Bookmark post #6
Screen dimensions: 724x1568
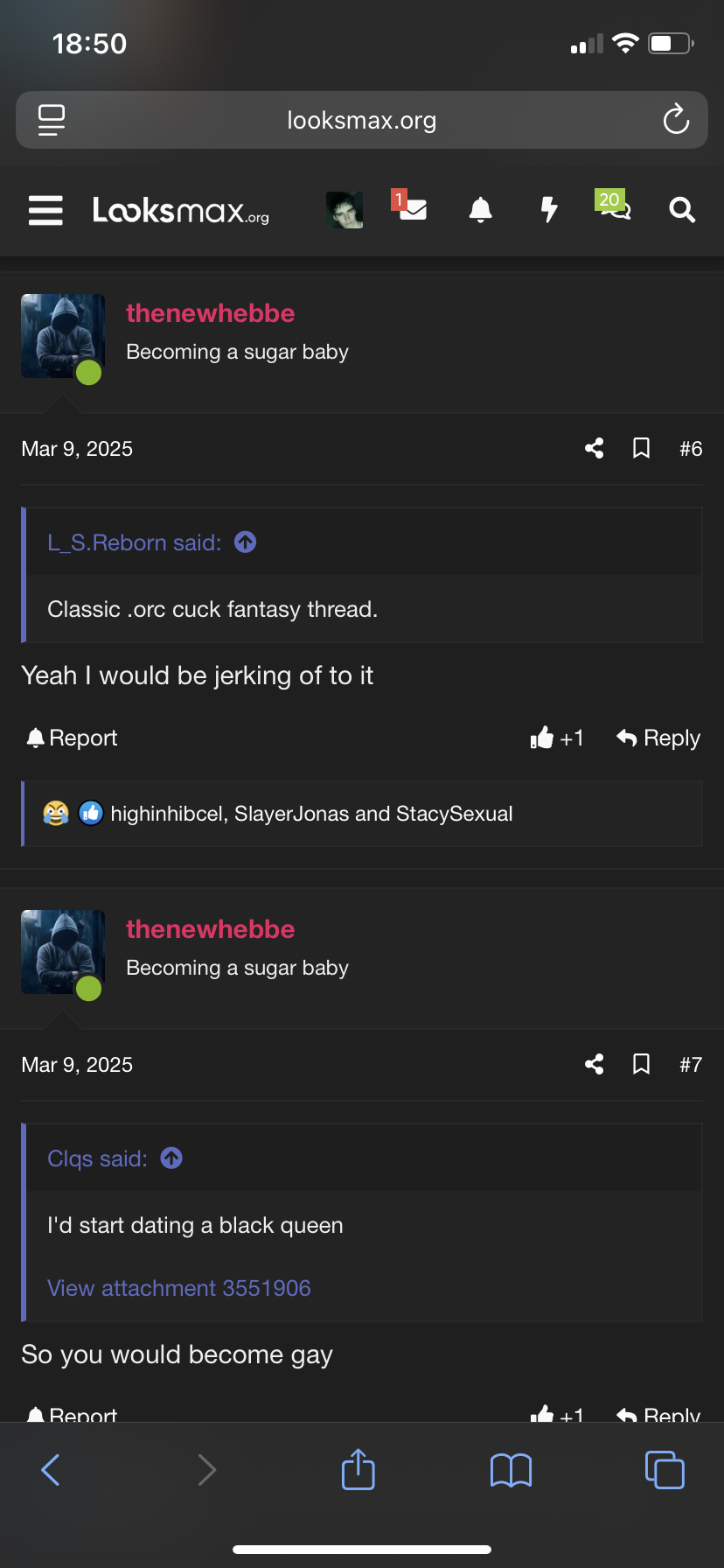point(641,449)
